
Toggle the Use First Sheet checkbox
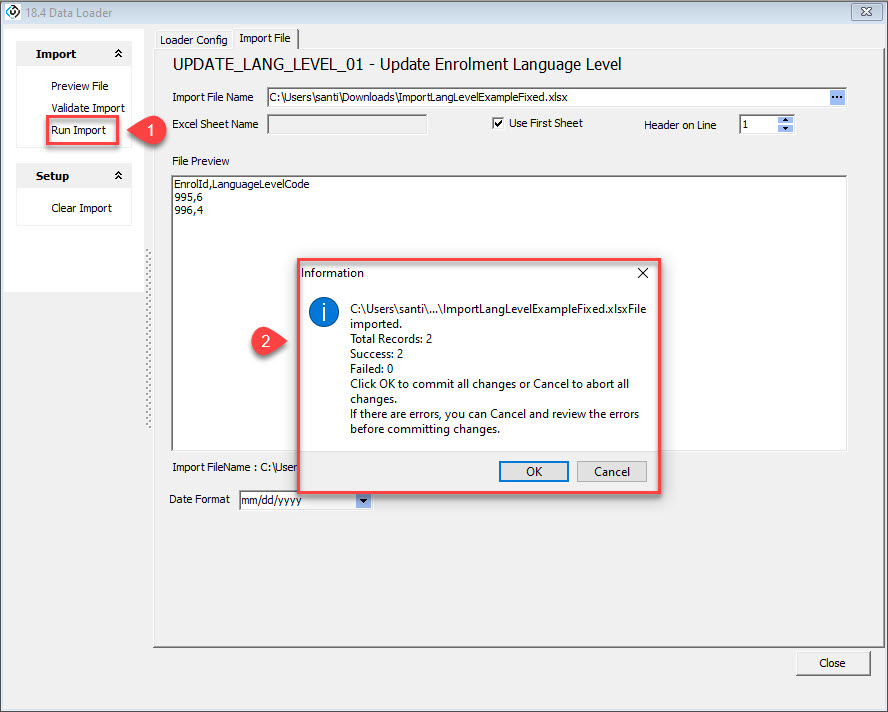(x=498, y=123)
